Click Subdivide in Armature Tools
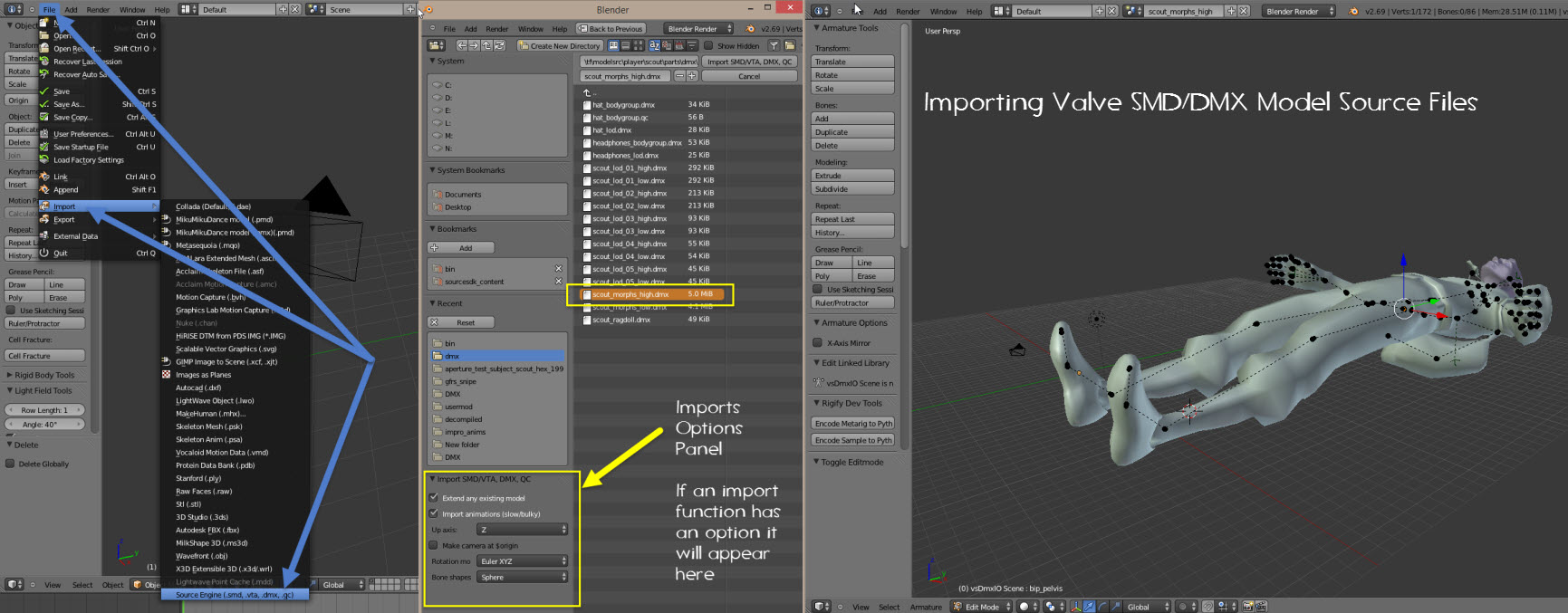Viewport: 1568px width, 613px height. point(852,189)
